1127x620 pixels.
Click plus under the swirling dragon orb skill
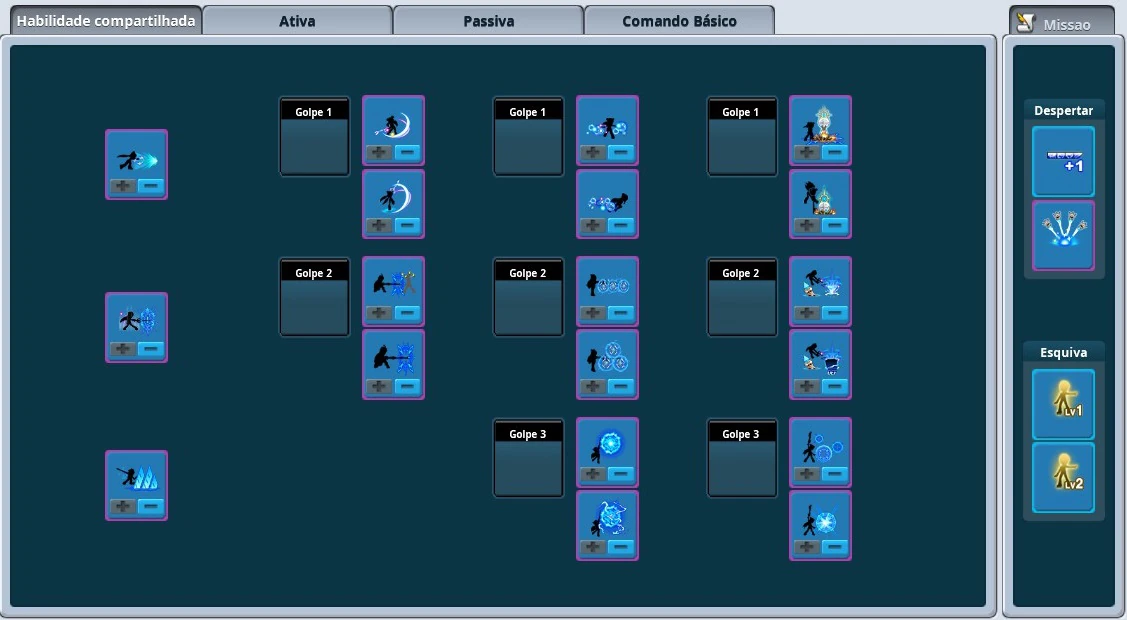tap(594, 547)
